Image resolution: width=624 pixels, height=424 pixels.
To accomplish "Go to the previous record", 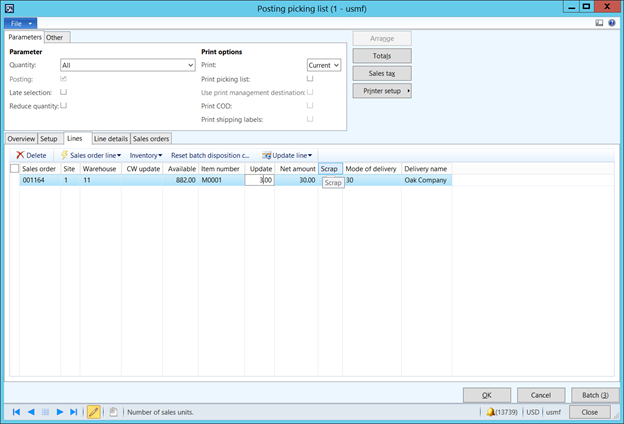I will [x=31, y=411].
